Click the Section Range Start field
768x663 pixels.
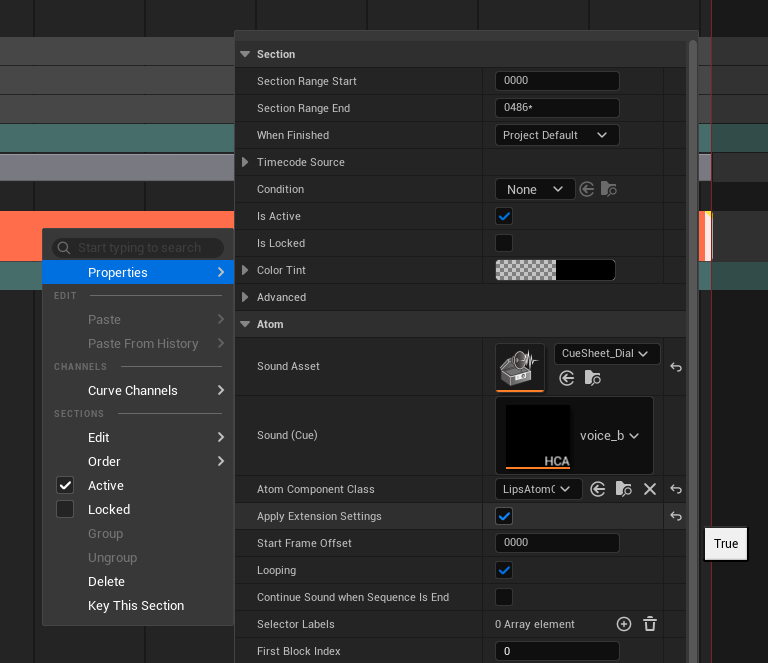pyautogui.click(x=556, y=81)
